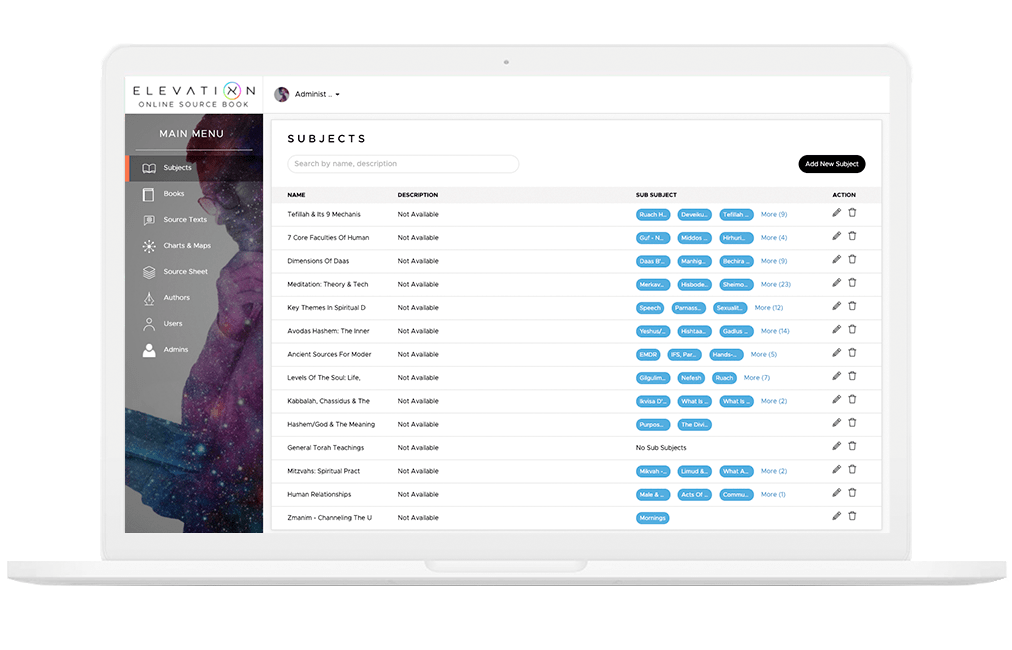Delete the Meditation: Theory & Tech row

click(x=852, y=282)
